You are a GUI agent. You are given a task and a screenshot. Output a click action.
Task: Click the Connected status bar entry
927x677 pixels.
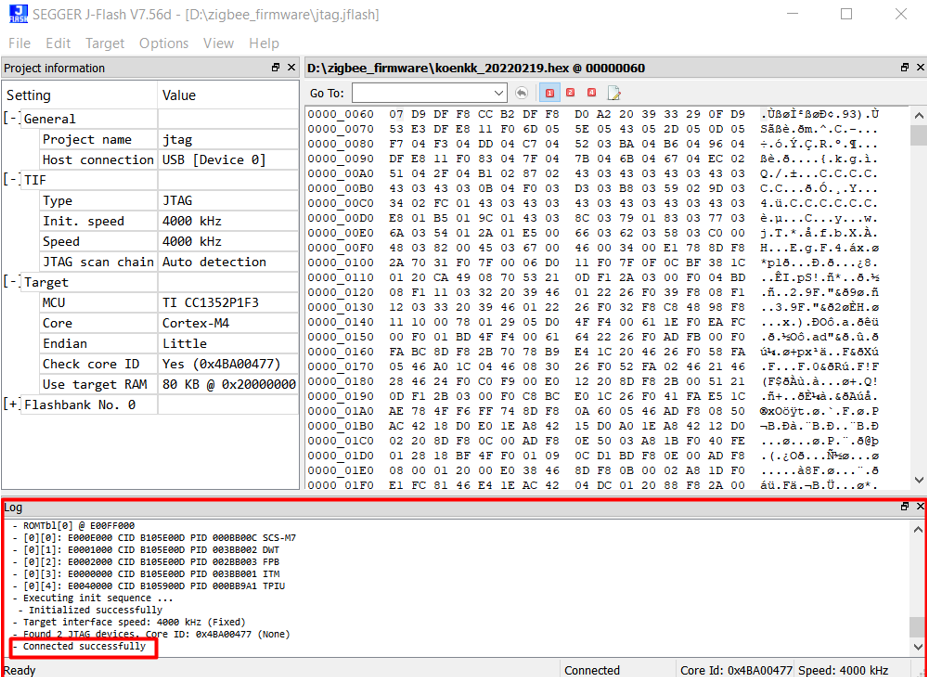592,670
